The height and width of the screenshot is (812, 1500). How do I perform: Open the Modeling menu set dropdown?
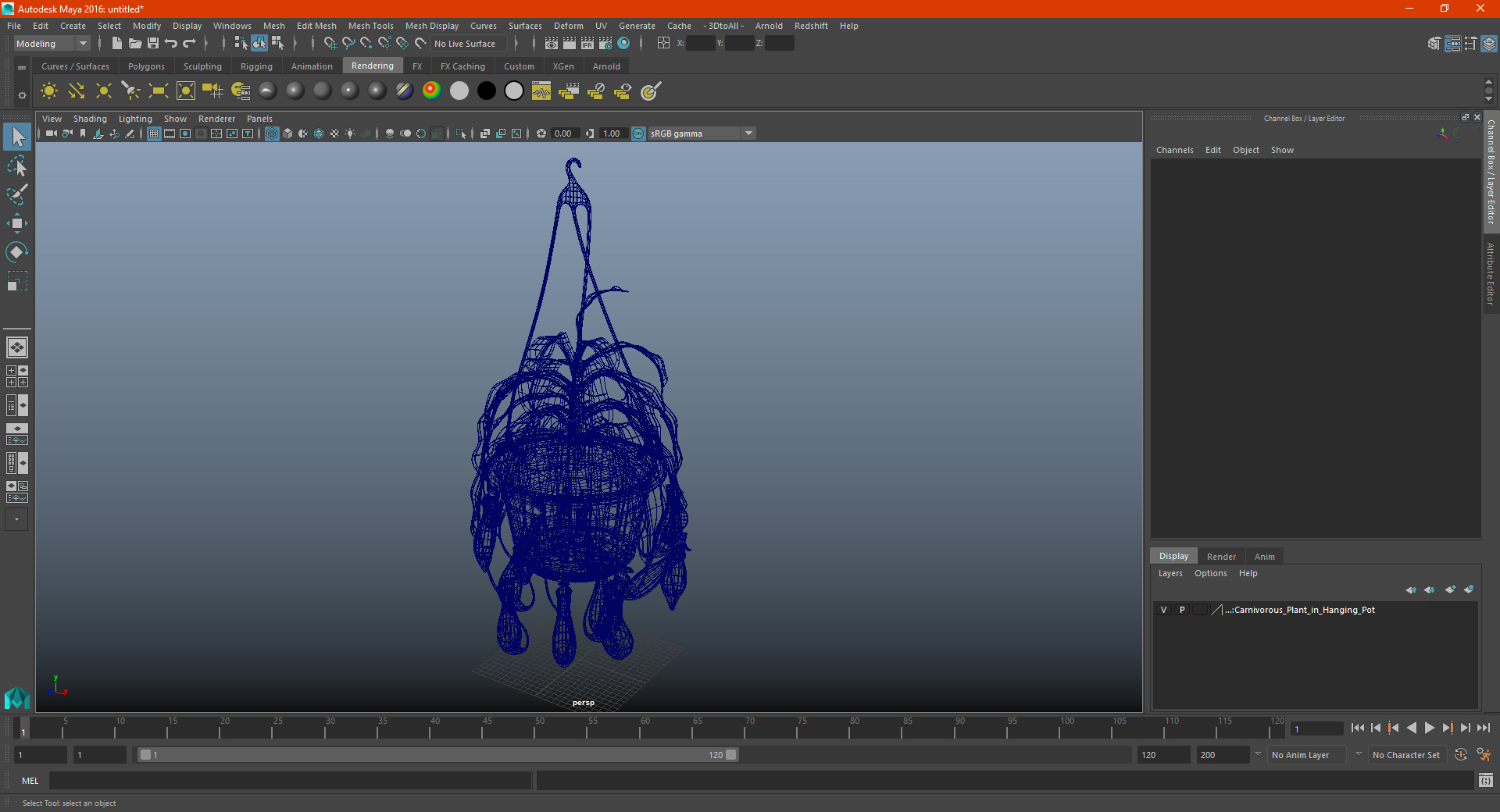pos(52,44)
